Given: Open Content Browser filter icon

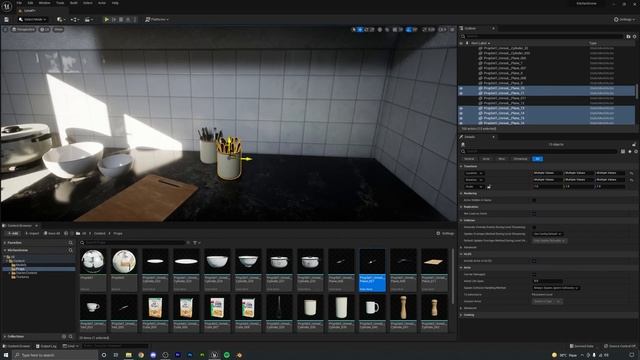Looking at the screenshot, I should (196, 242).
